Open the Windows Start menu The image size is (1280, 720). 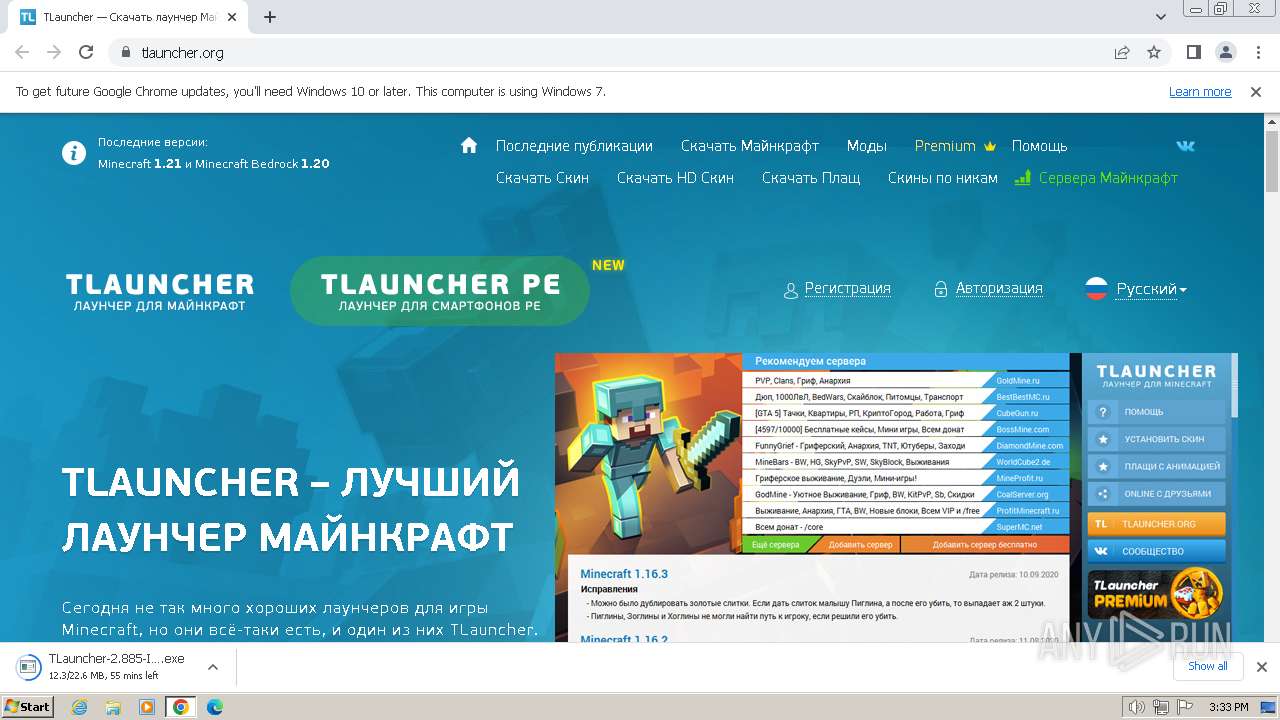click(x=28, y=707)
